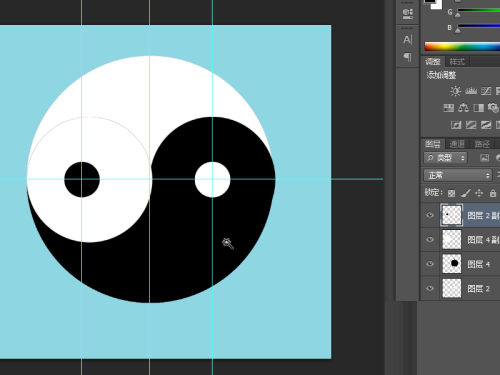Switch to the 通道 tab
The height and width of the screenshot is (375, 500).
pyautogui.click(x=457, y=144)
